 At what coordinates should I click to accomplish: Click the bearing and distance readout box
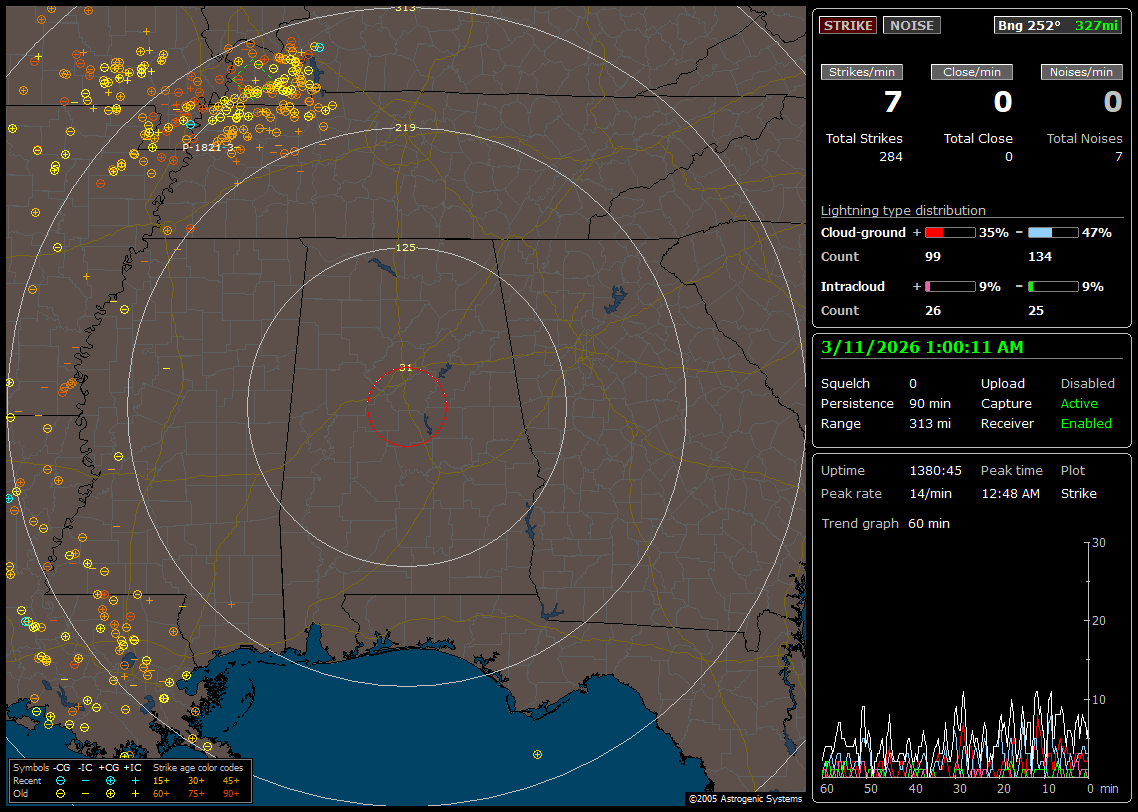1058,25
